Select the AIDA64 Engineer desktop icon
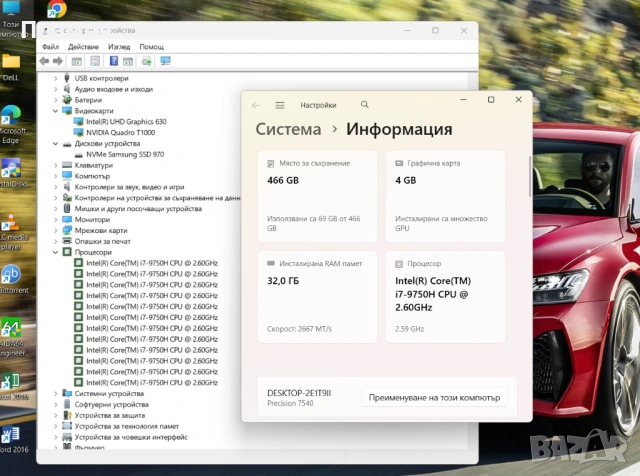 tap(12, 339)
